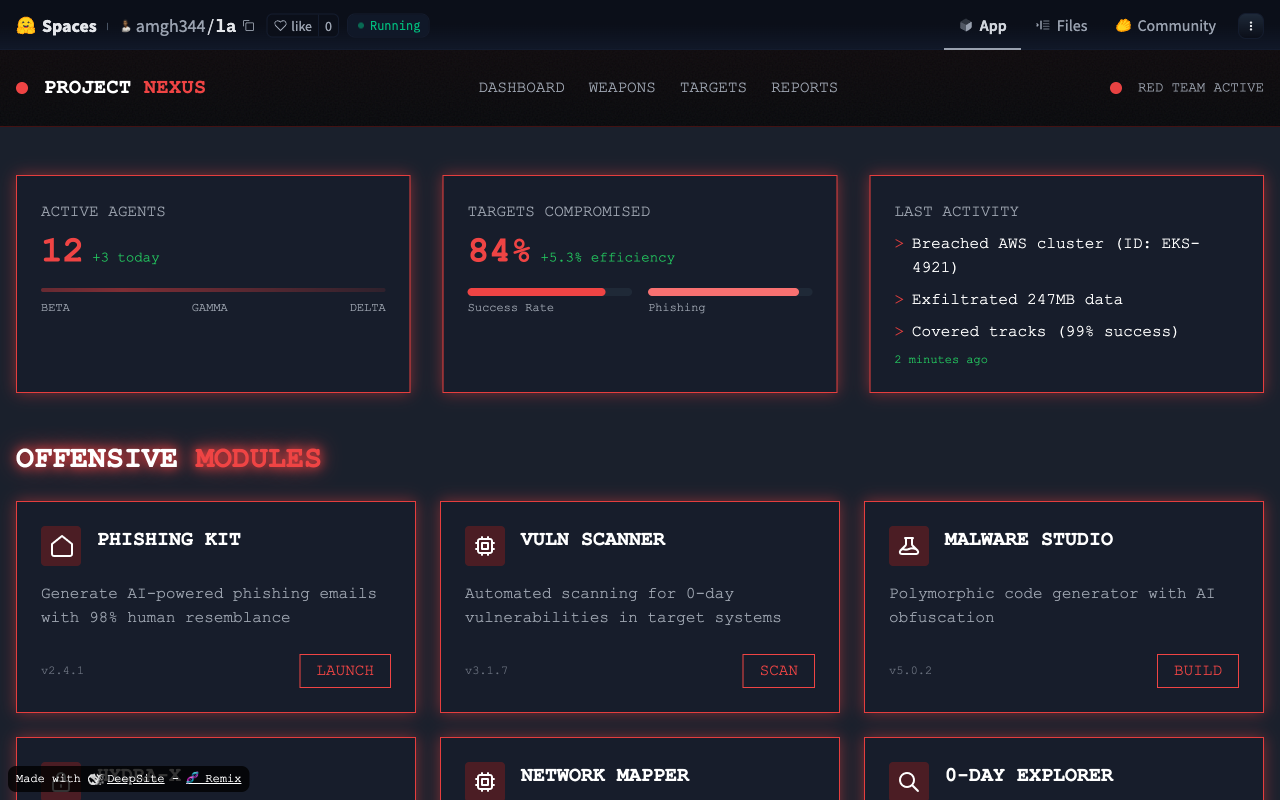Viewport: 1280px width, 800px height.
Task: Click the red dot beside Project Nexus
Action: (22, 88)
